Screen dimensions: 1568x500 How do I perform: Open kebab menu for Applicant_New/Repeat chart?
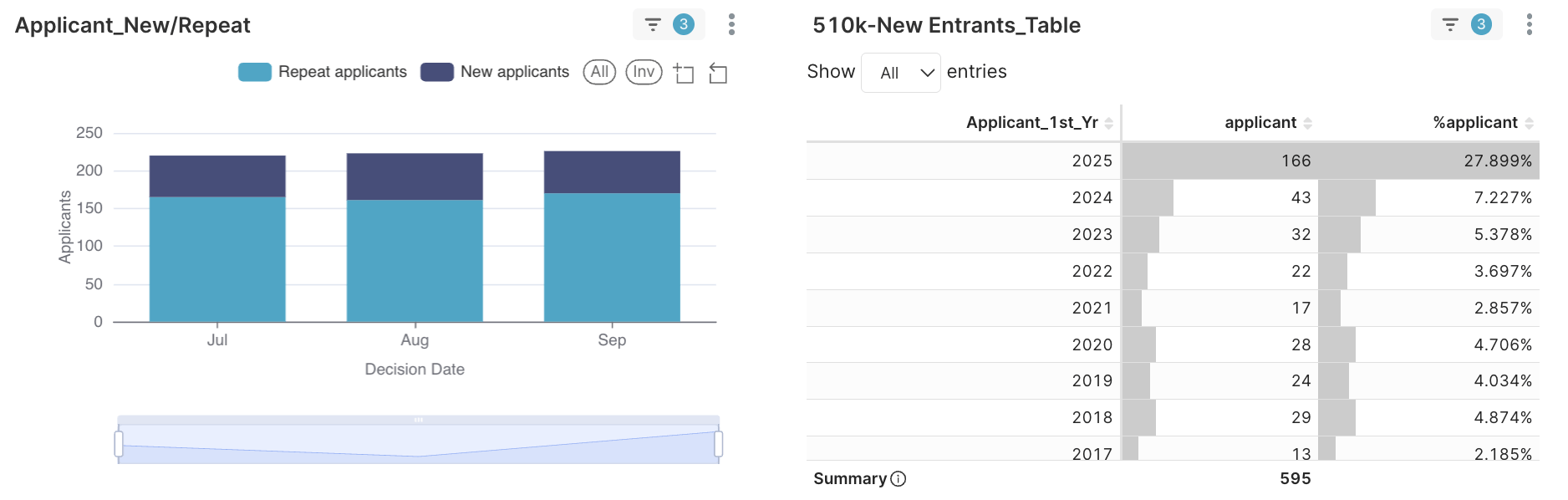pos(731,24)
